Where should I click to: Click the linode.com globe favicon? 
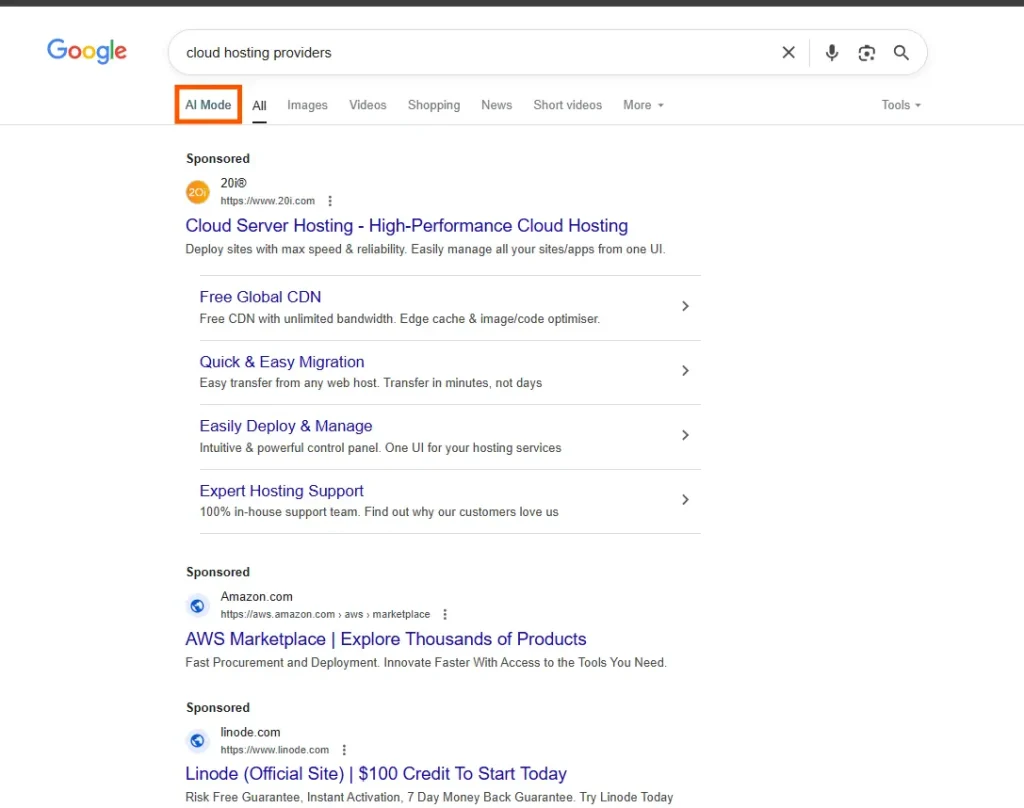tap(197, 741)
